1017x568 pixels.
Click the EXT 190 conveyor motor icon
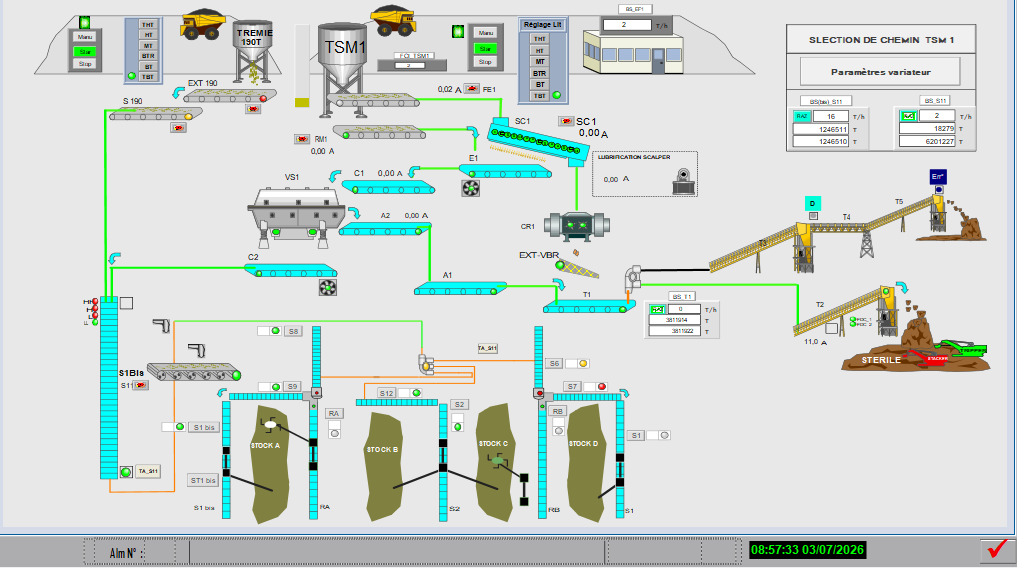tap(253, 109)
